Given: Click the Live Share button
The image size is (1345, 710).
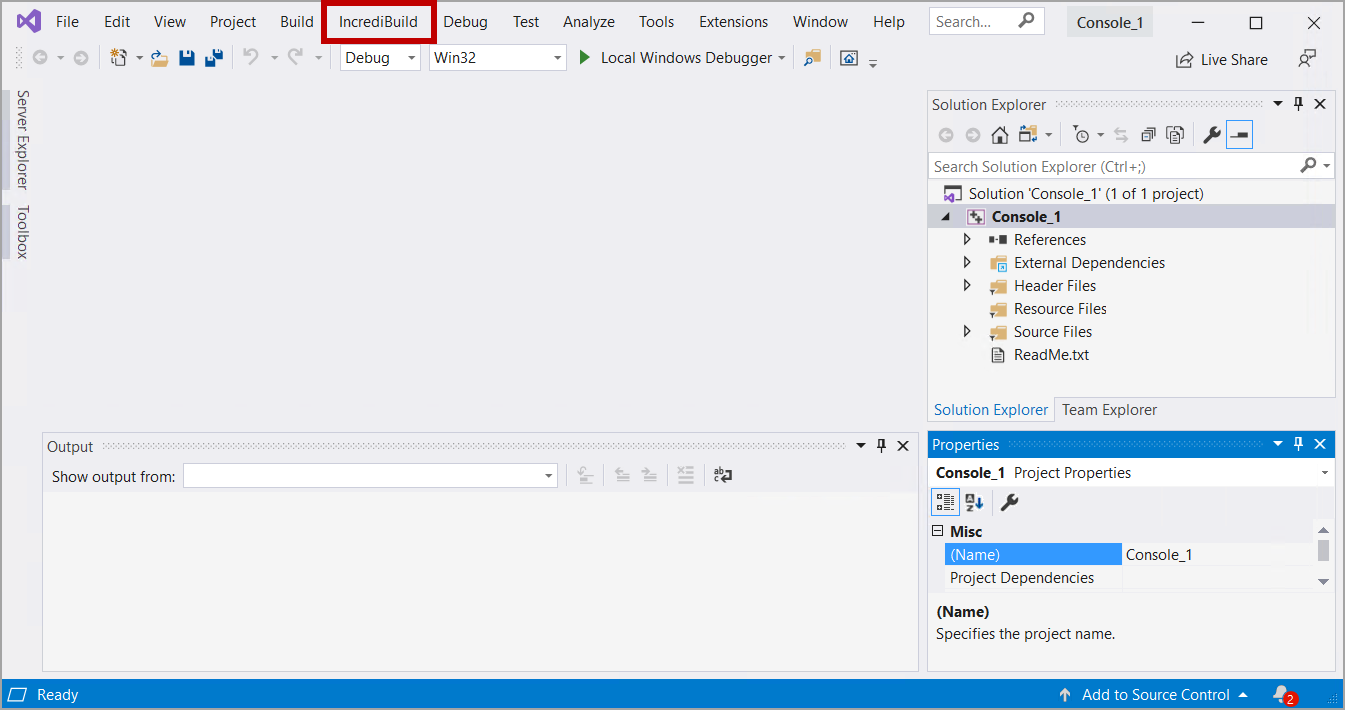Looking at the screenshot, I should pos(1222,60).
